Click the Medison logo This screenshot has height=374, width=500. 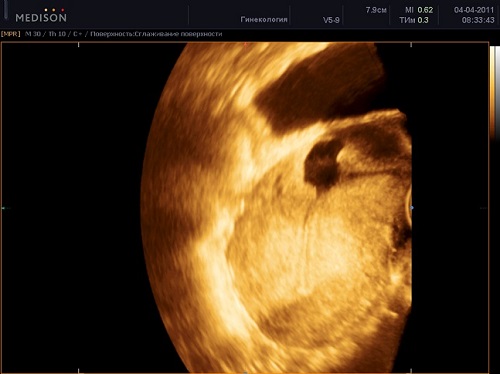coord(41,16)
